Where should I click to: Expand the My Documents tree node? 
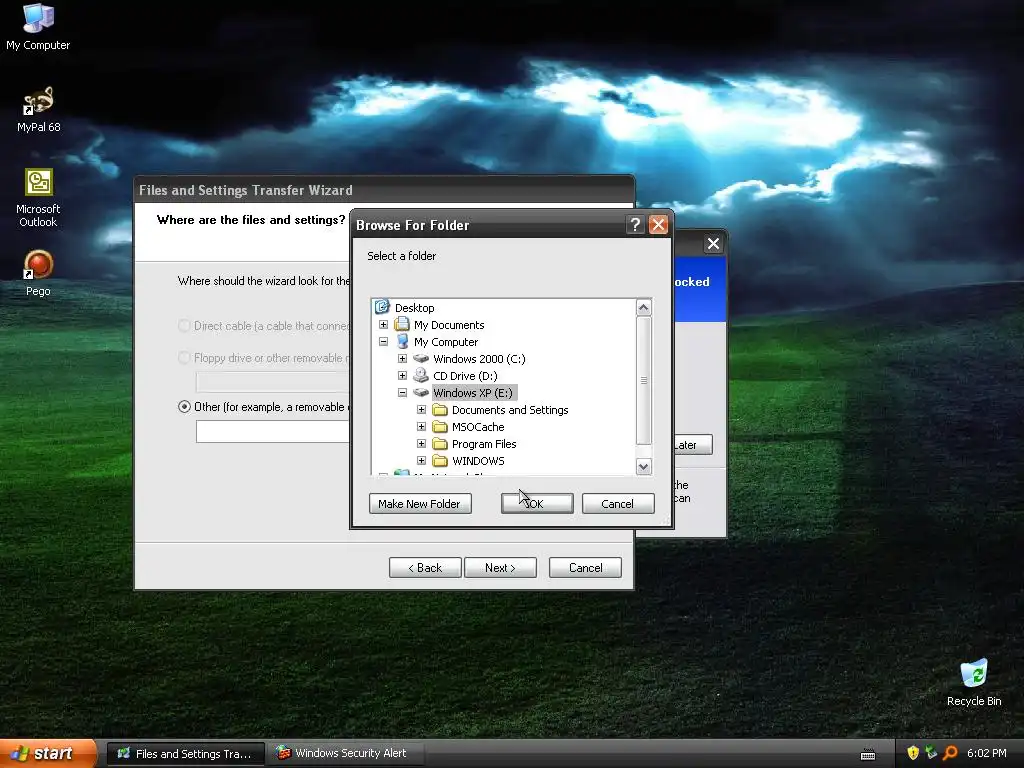tap(383, 325)
